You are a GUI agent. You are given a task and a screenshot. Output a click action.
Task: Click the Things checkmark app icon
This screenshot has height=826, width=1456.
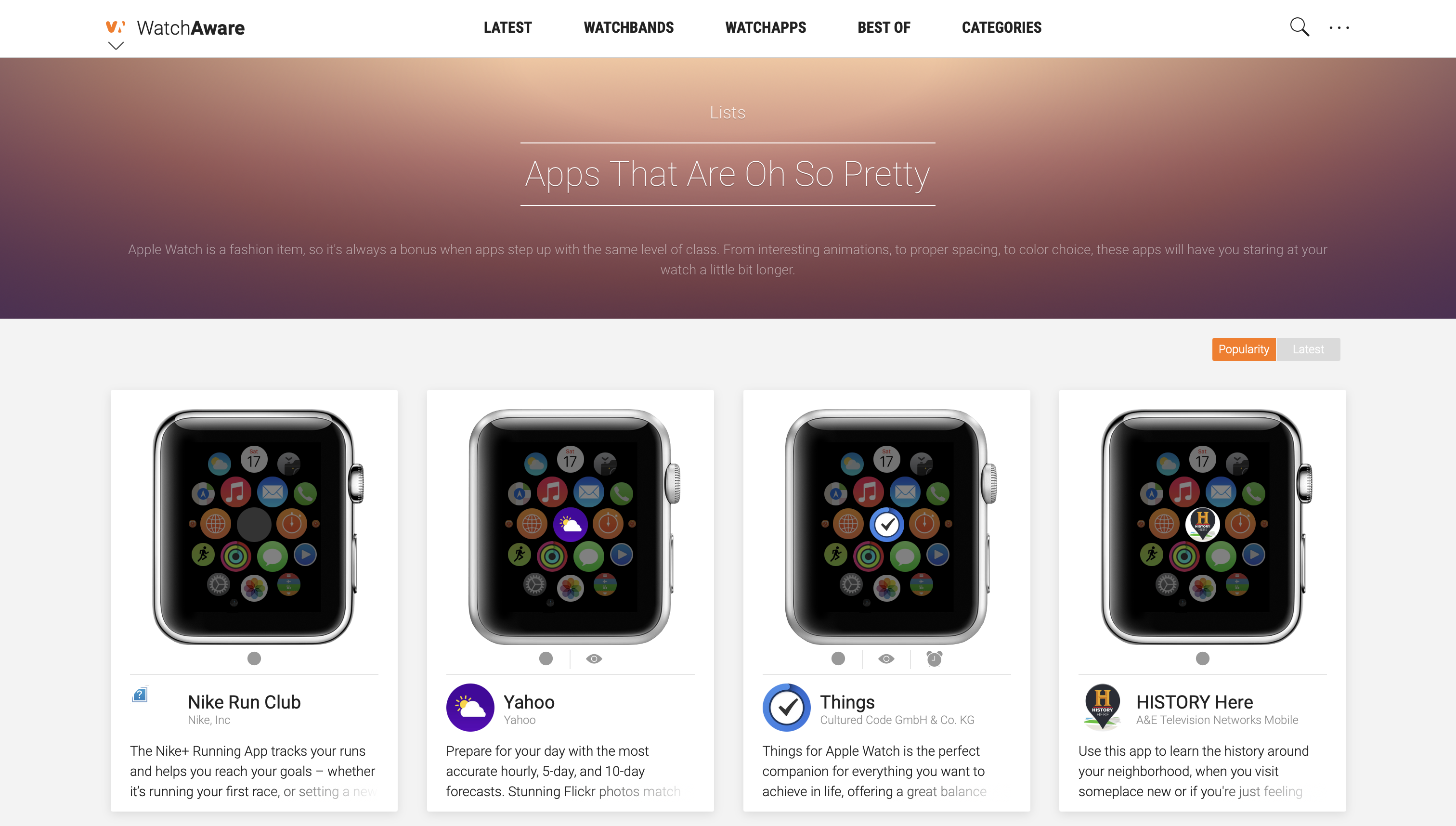[x=786, y=708]
